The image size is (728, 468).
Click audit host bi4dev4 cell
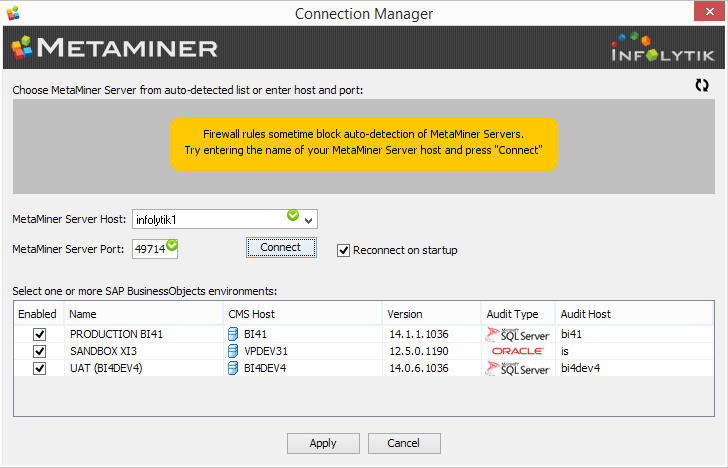tap(634, 368)
